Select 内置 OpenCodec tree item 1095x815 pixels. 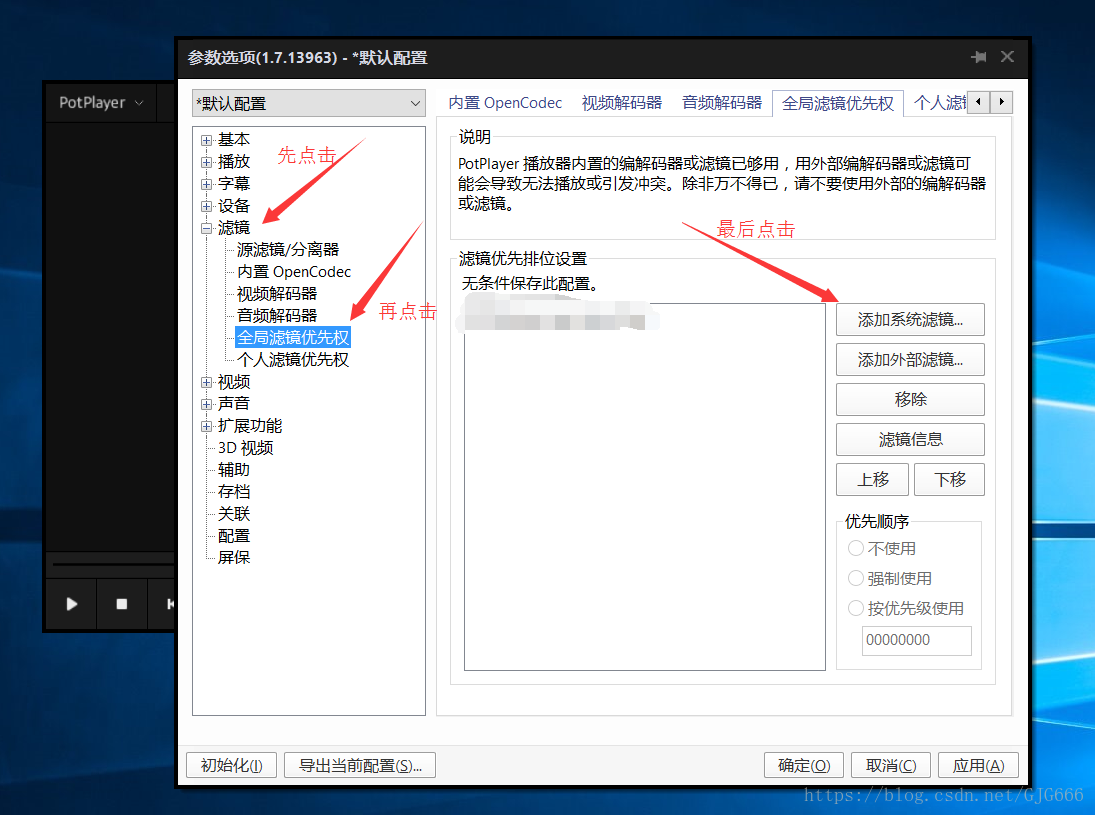[x=293, y=272]
